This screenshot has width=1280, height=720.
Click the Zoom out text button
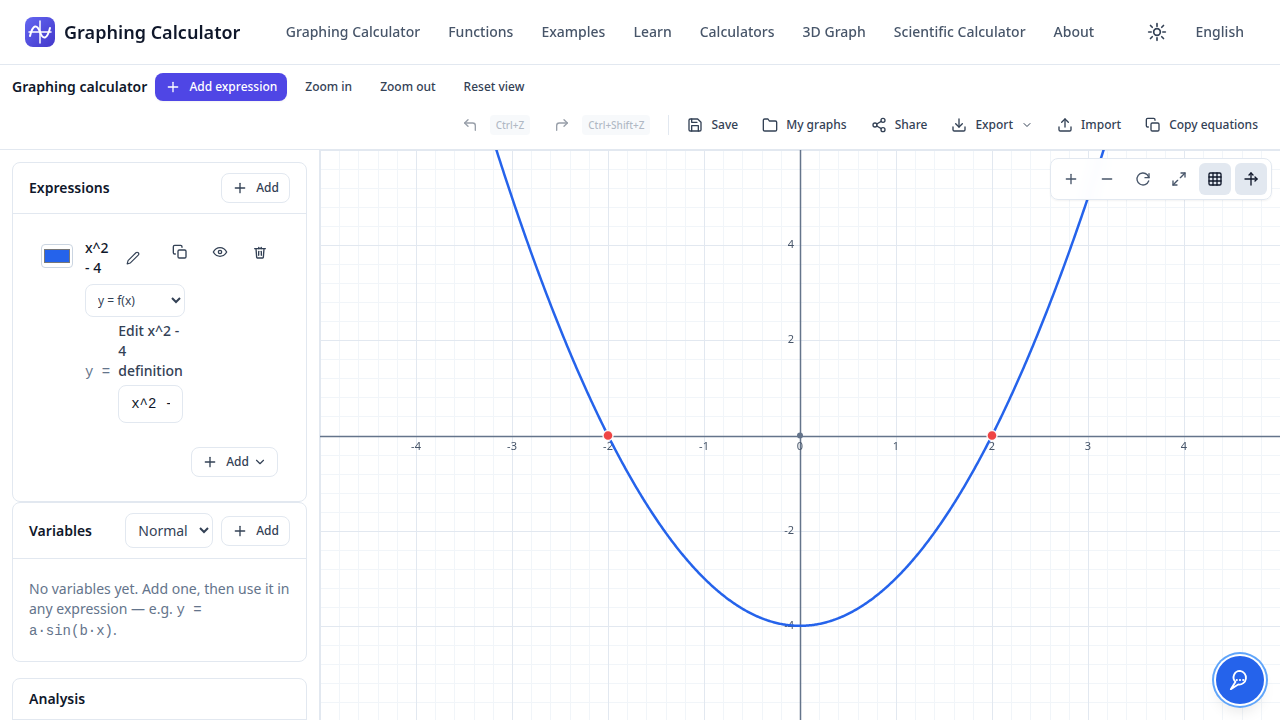(x=408, y=87)
